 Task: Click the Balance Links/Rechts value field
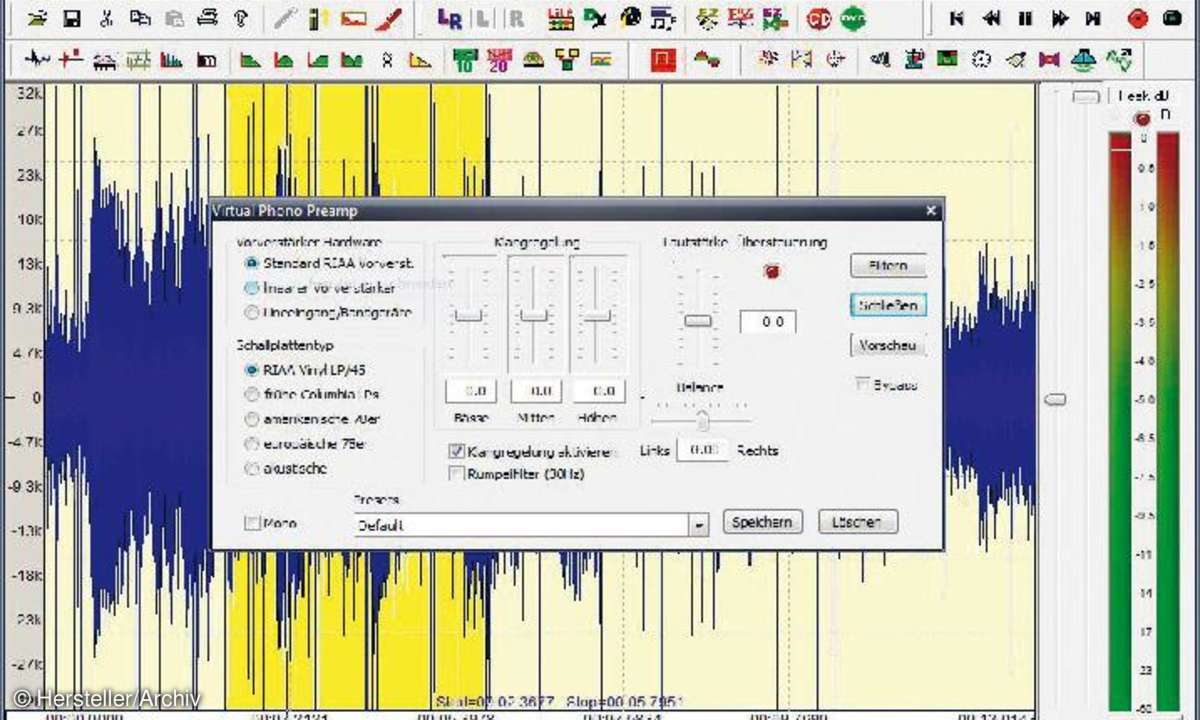(705, 450)
